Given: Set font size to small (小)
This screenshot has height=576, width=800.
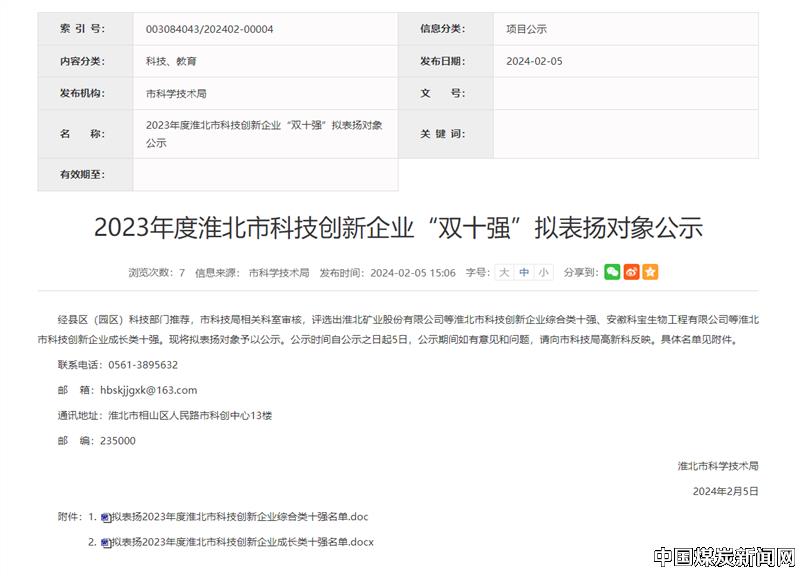Looking at the screenshot, I should click(542, 272).
